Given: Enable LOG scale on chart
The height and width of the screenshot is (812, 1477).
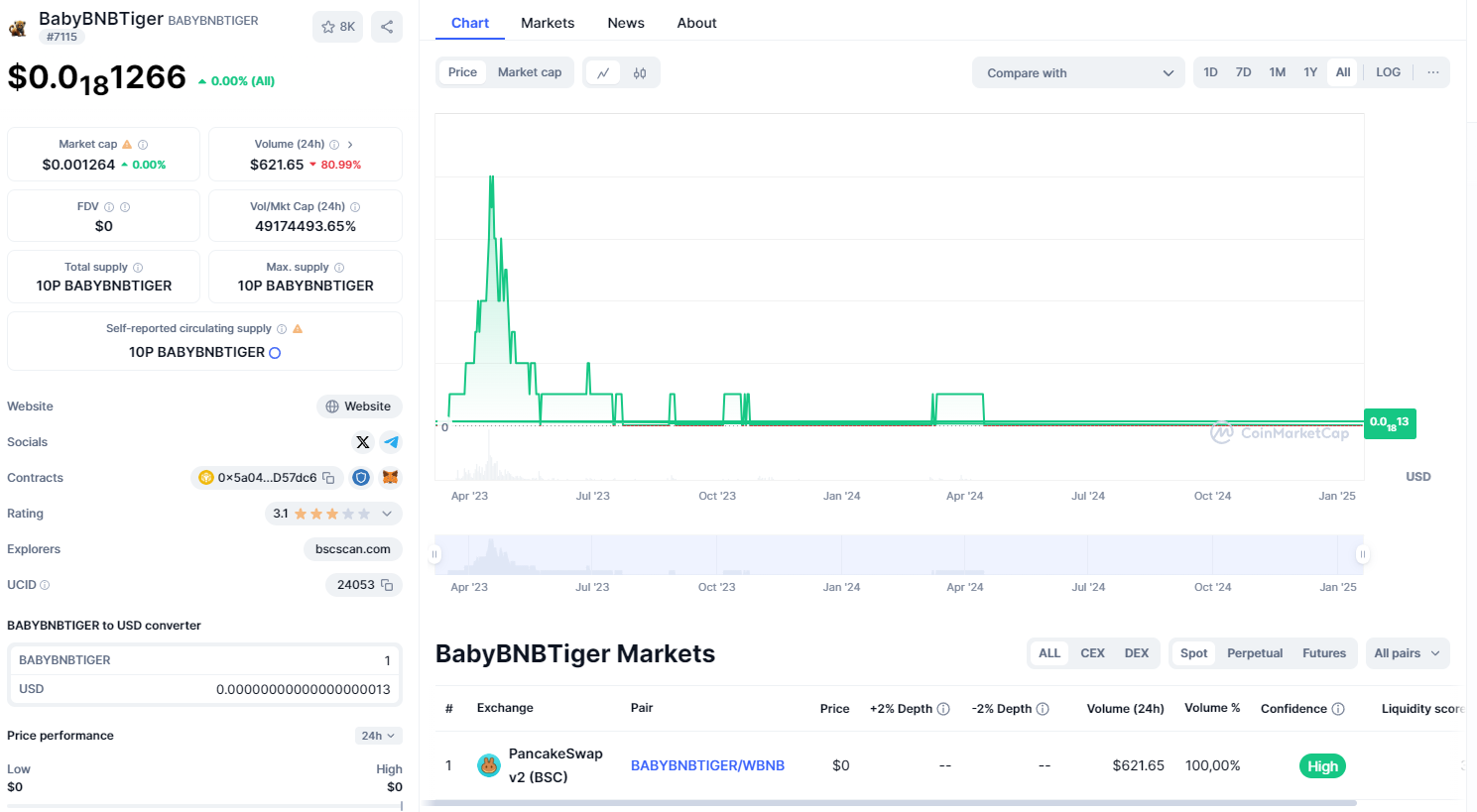Looking at the screenshot, I should point(1388,72).
